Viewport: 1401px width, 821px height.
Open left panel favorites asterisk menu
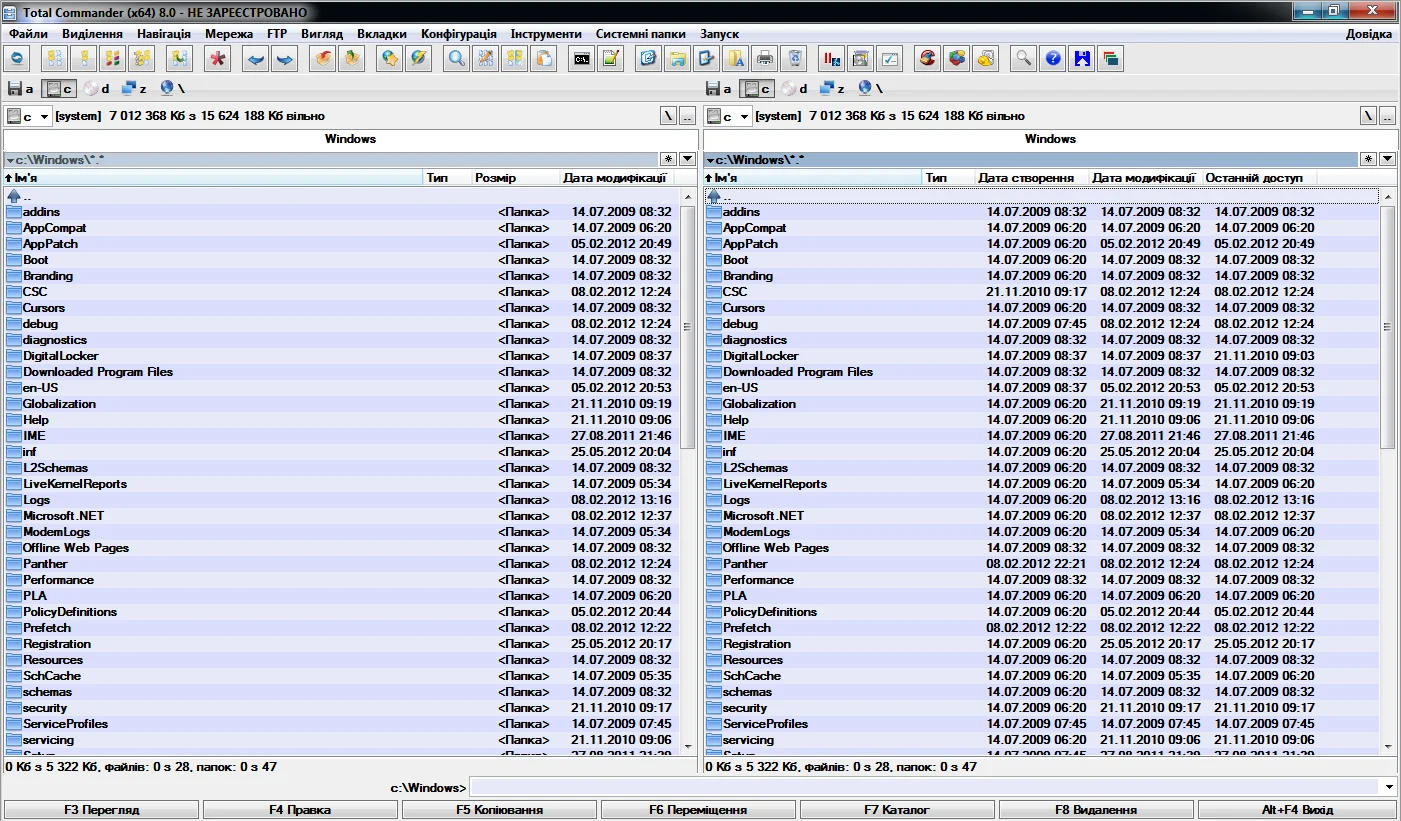pos(669,159)
